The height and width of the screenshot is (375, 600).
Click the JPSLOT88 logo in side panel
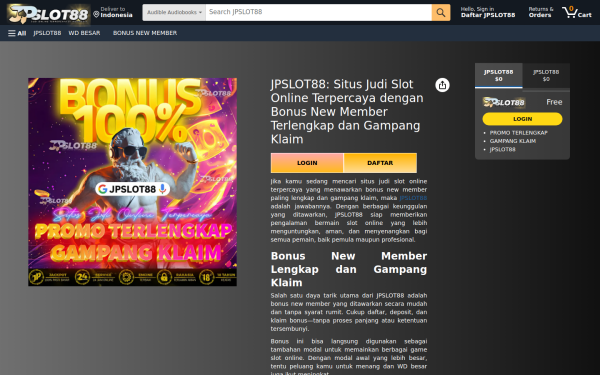coord(504,102)
